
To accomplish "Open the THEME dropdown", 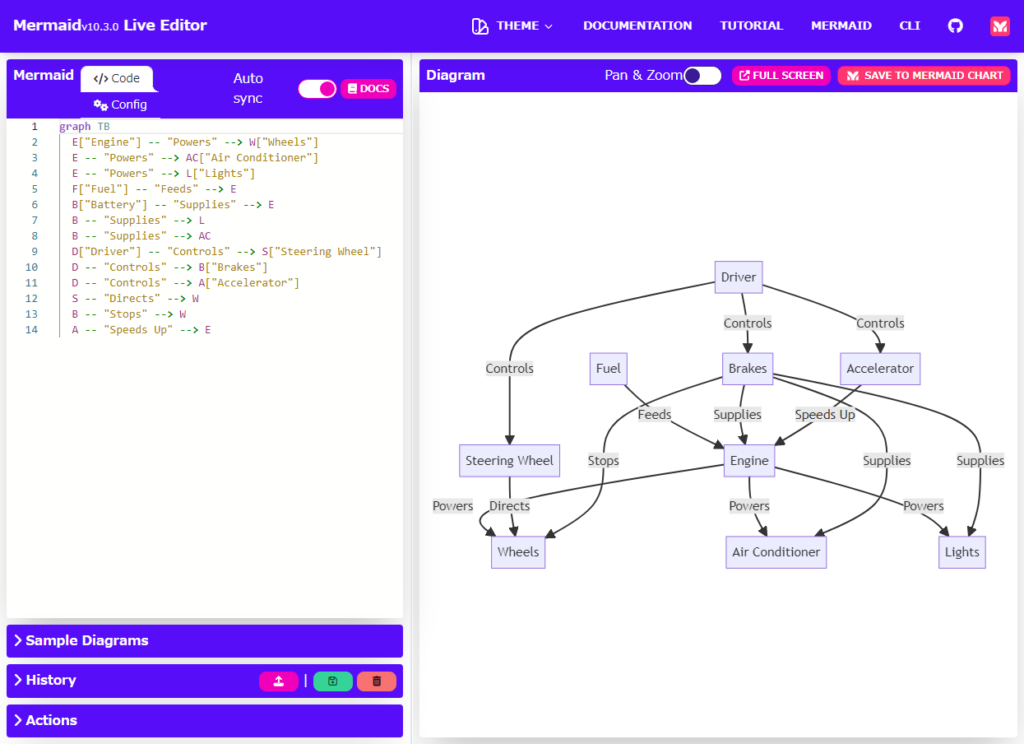I will click(x=520, y=25).
